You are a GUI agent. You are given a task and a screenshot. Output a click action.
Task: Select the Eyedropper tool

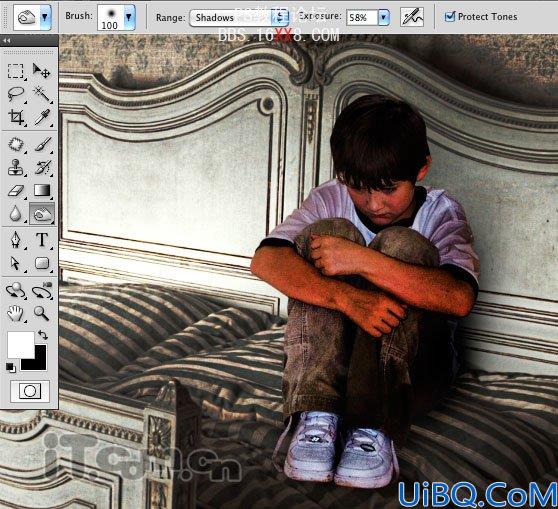pos(42,117)
